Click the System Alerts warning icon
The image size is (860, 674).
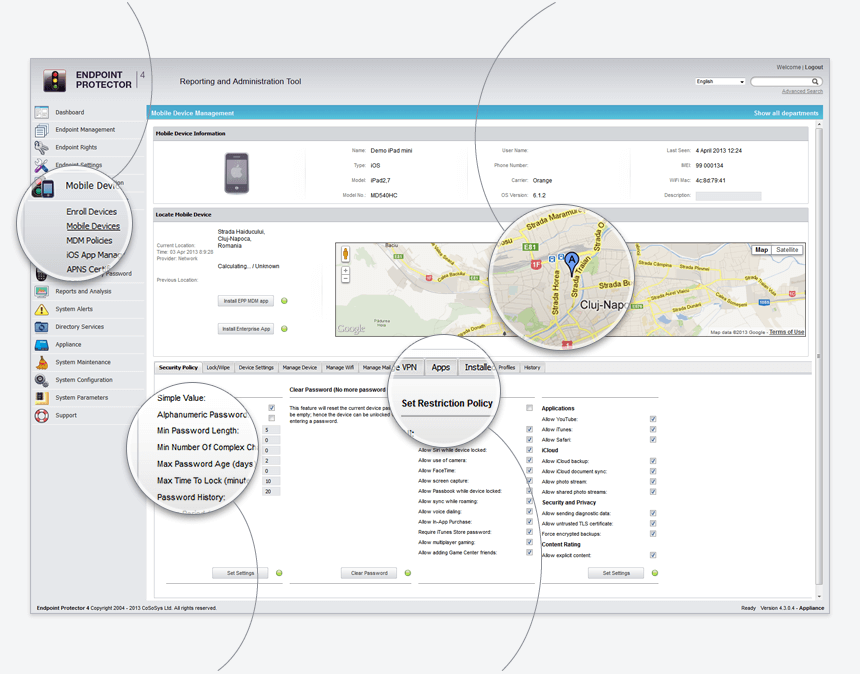click(x=42, y=309)
